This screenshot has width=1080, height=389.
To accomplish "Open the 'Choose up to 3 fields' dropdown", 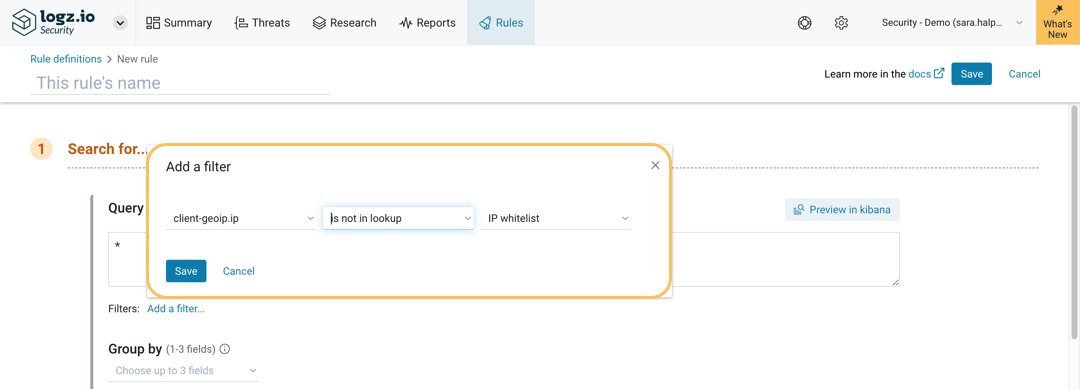I will (183, 370).
